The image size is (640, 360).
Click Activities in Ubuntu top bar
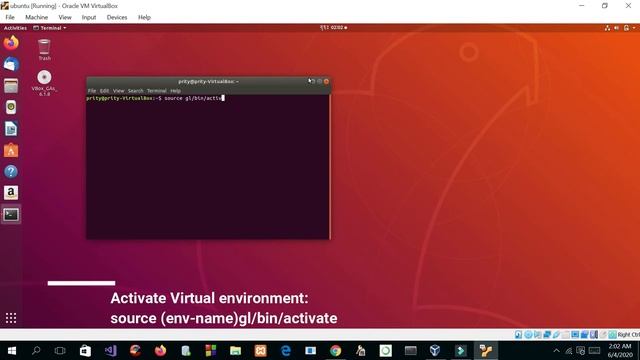pos(15,28)
